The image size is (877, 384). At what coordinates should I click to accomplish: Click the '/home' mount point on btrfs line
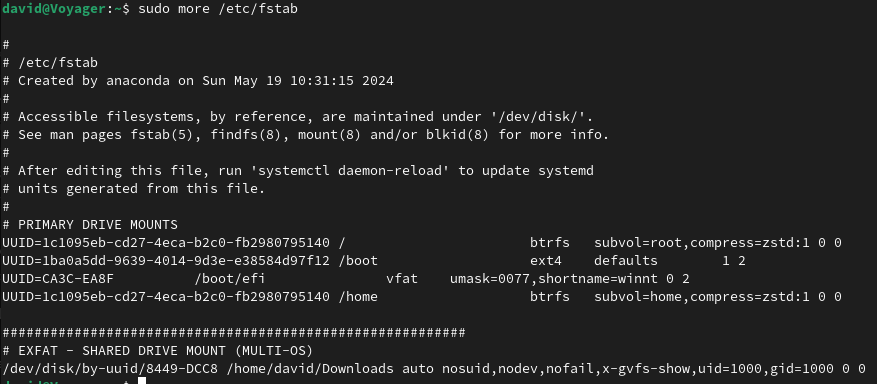358,296
